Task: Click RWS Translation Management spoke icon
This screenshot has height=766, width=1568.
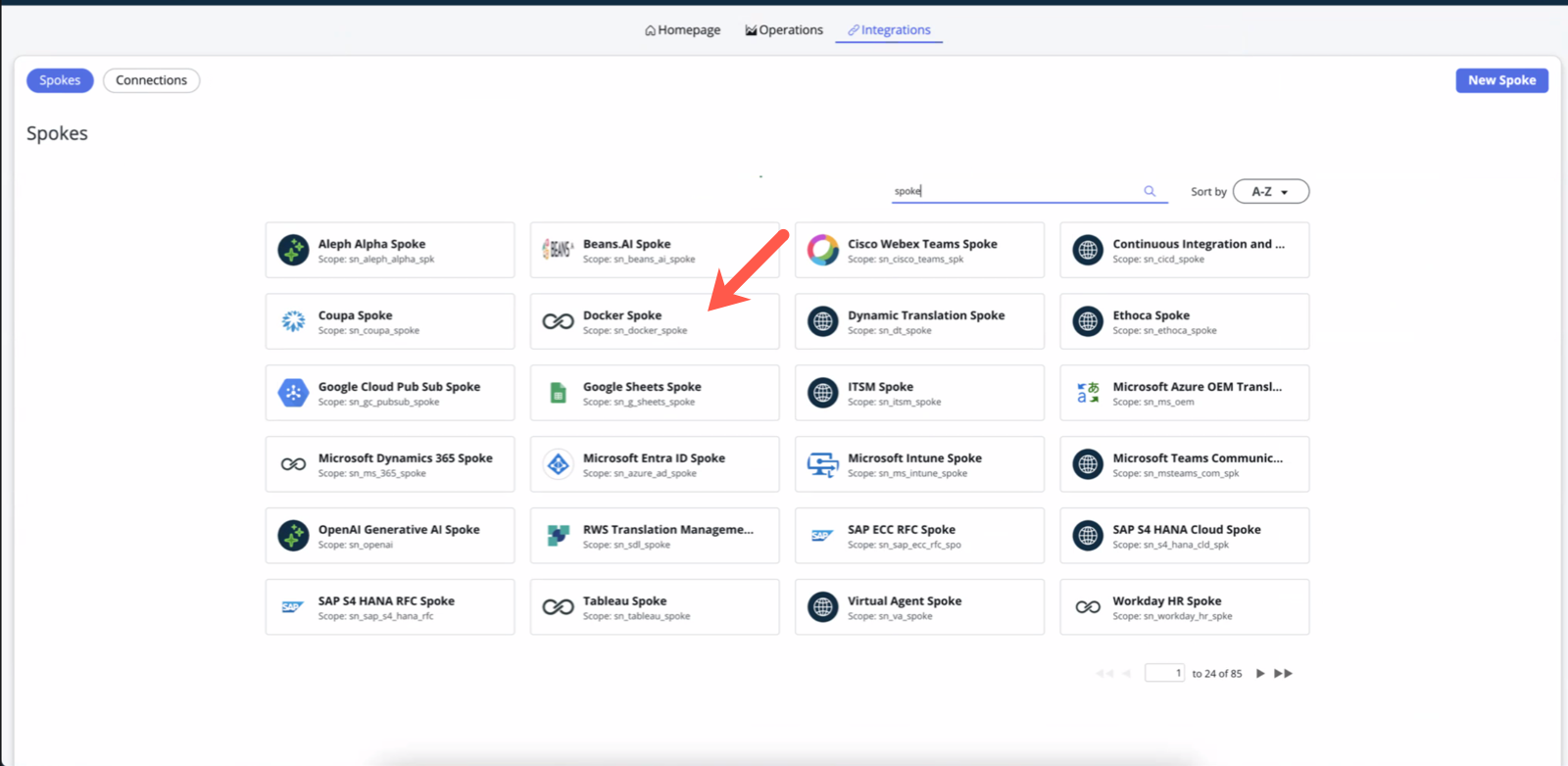Action: (x=558, y=536)
